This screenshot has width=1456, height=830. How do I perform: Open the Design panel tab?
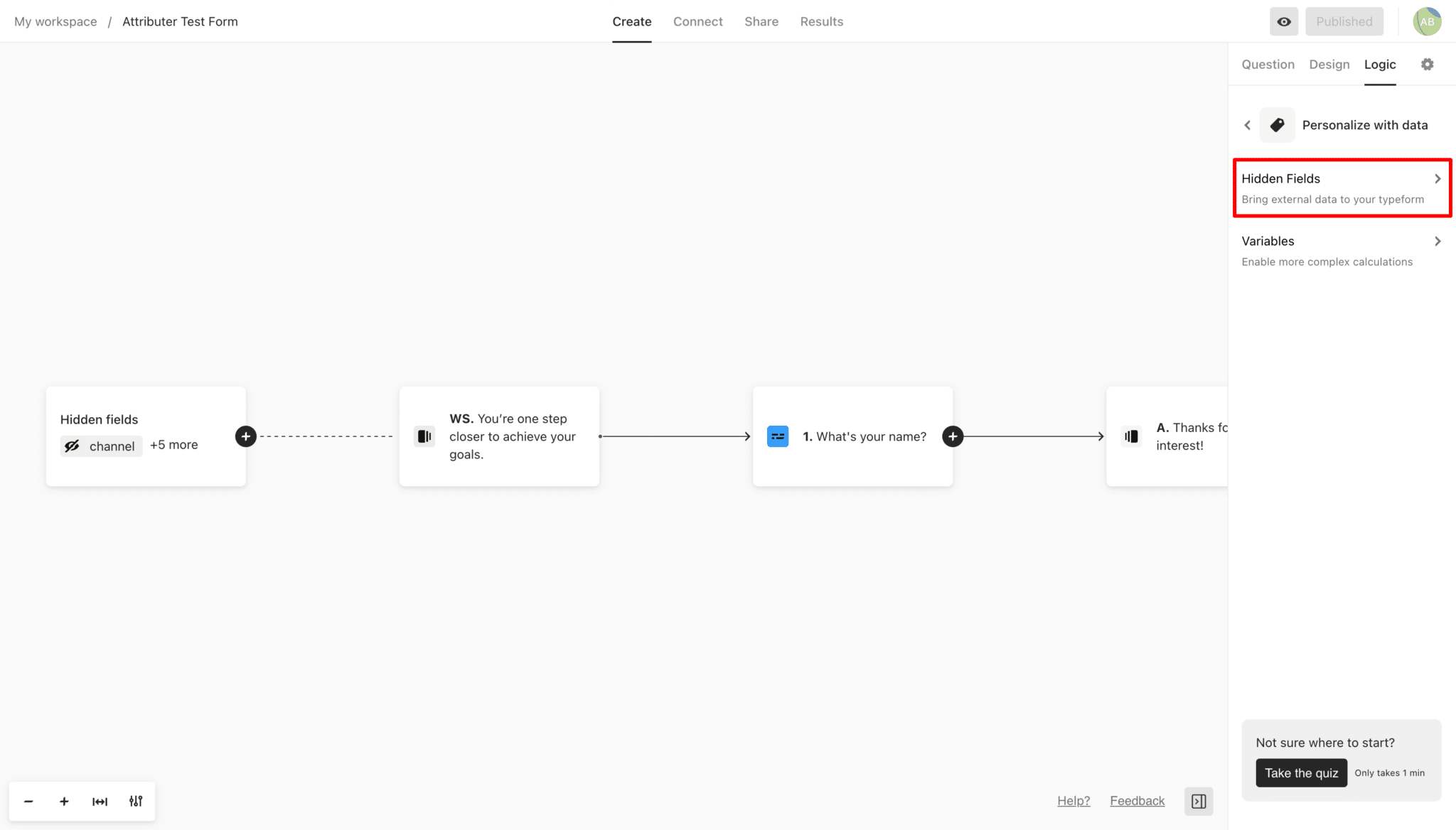1329,65
